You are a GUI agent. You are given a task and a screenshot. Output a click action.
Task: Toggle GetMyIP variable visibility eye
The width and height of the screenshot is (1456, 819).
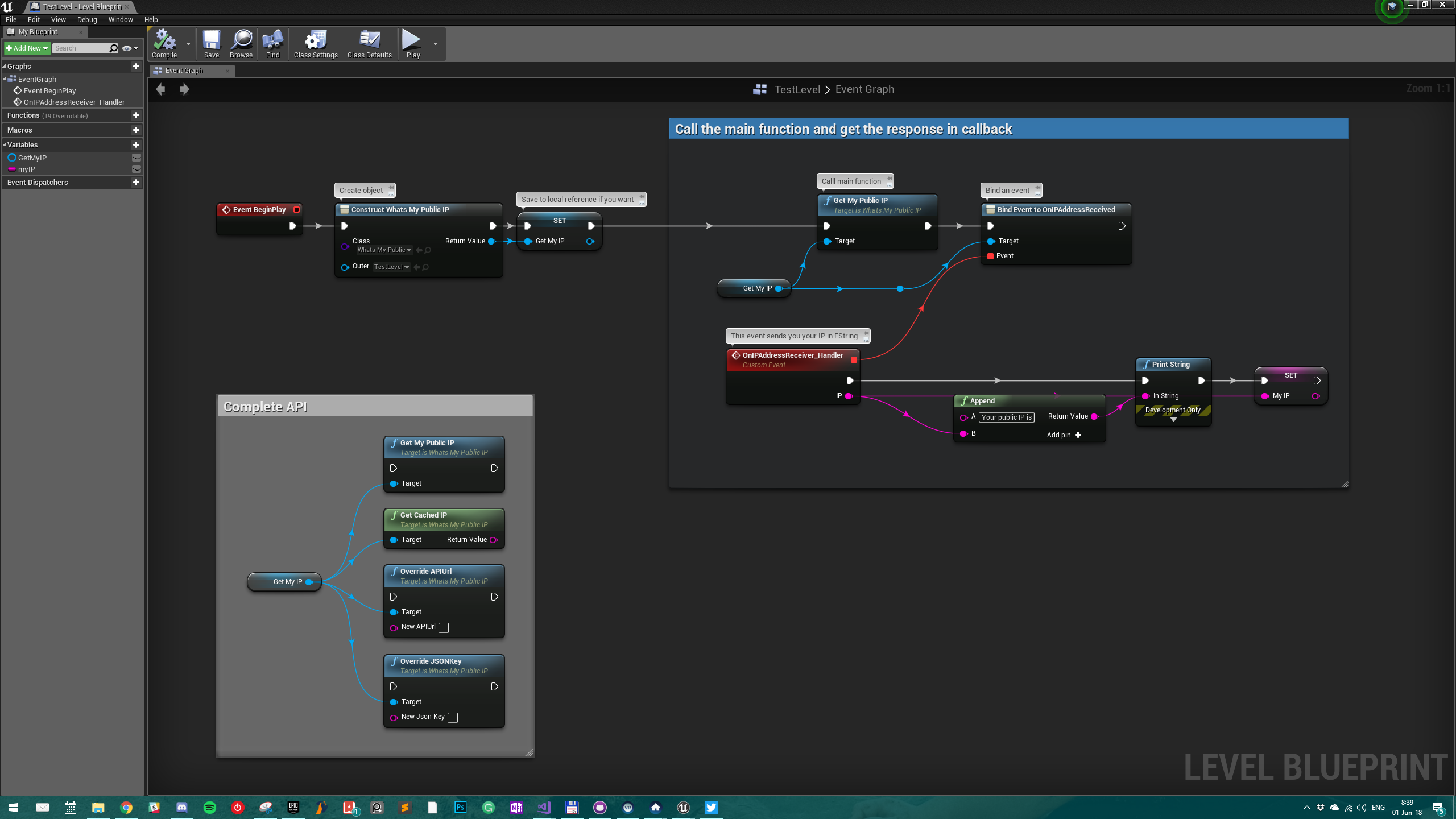click(136, 158)
